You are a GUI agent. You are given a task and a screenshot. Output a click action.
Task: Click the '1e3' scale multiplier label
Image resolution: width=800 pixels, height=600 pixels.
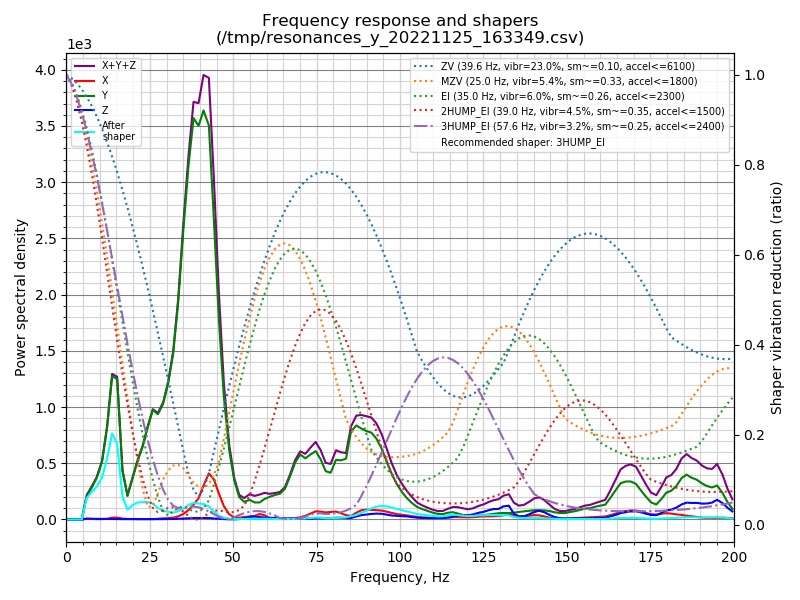pyautogui.click(x=80, y=45)
